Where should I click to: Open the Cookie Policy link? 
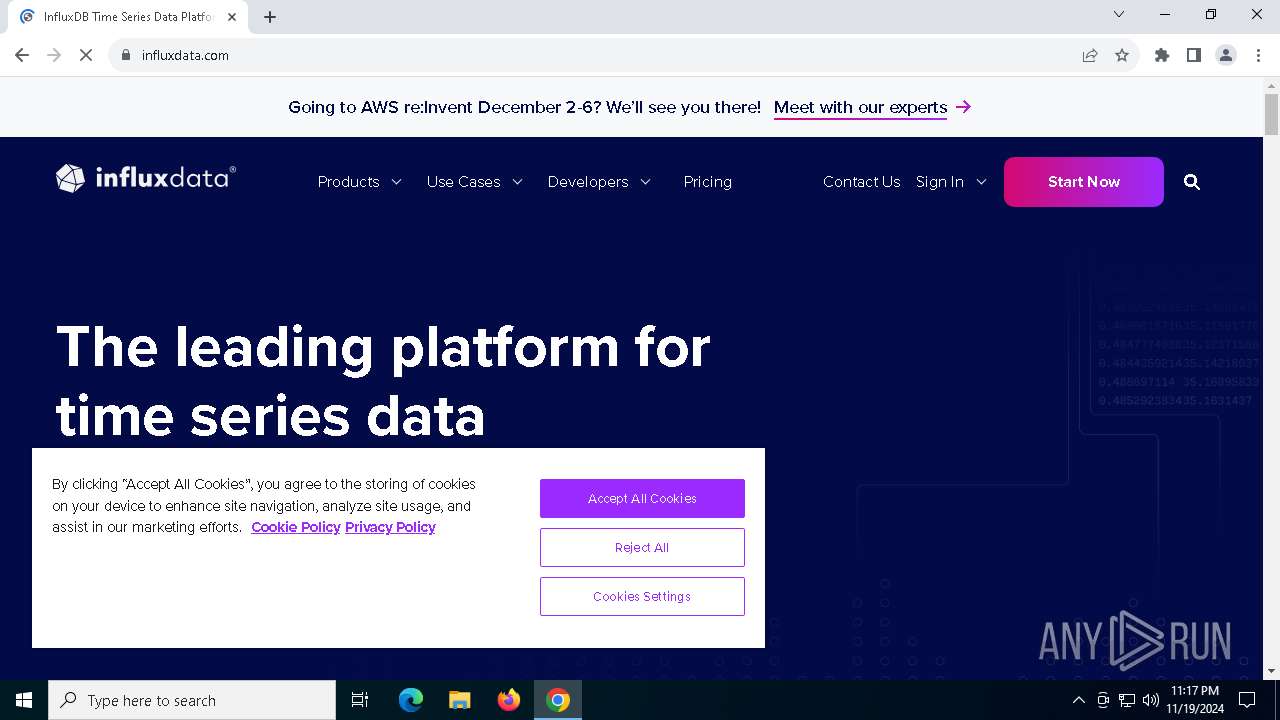click(296, 527)
